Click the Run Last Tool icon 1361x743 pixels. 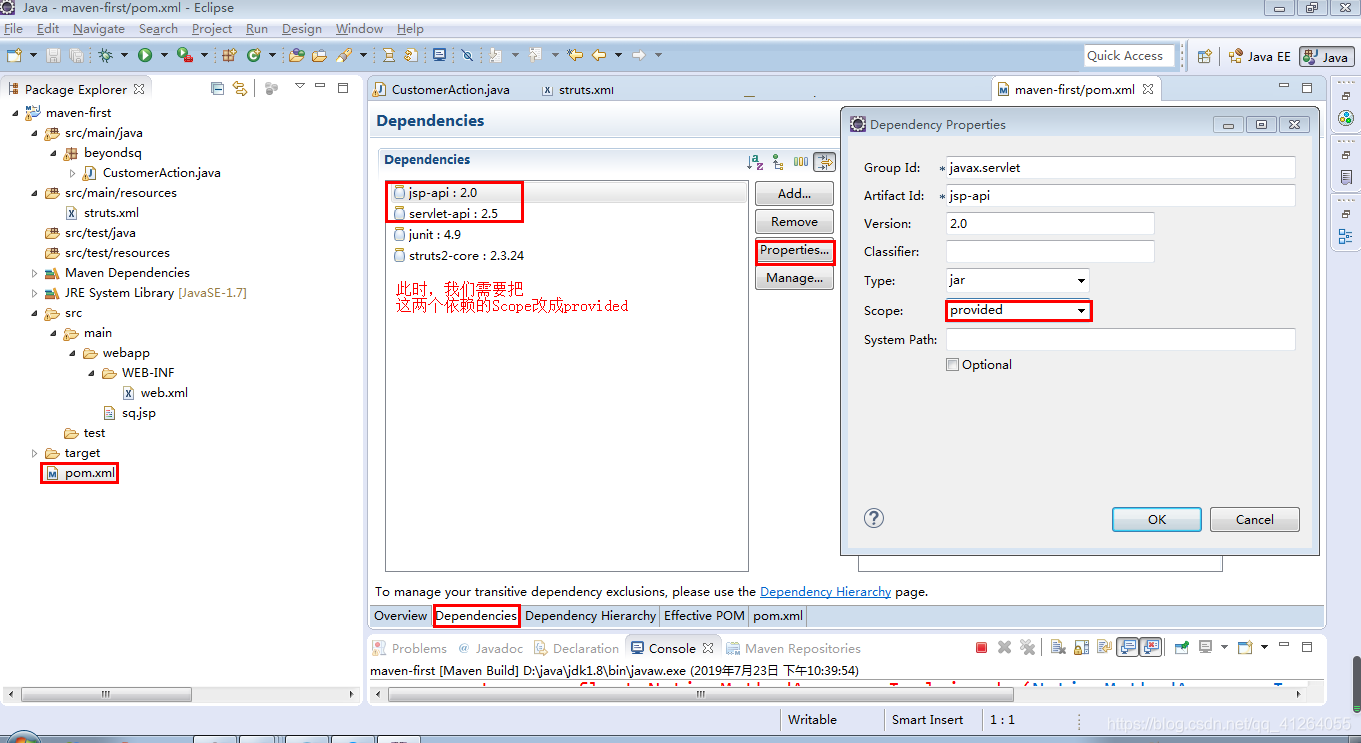(x=184, y=55)
